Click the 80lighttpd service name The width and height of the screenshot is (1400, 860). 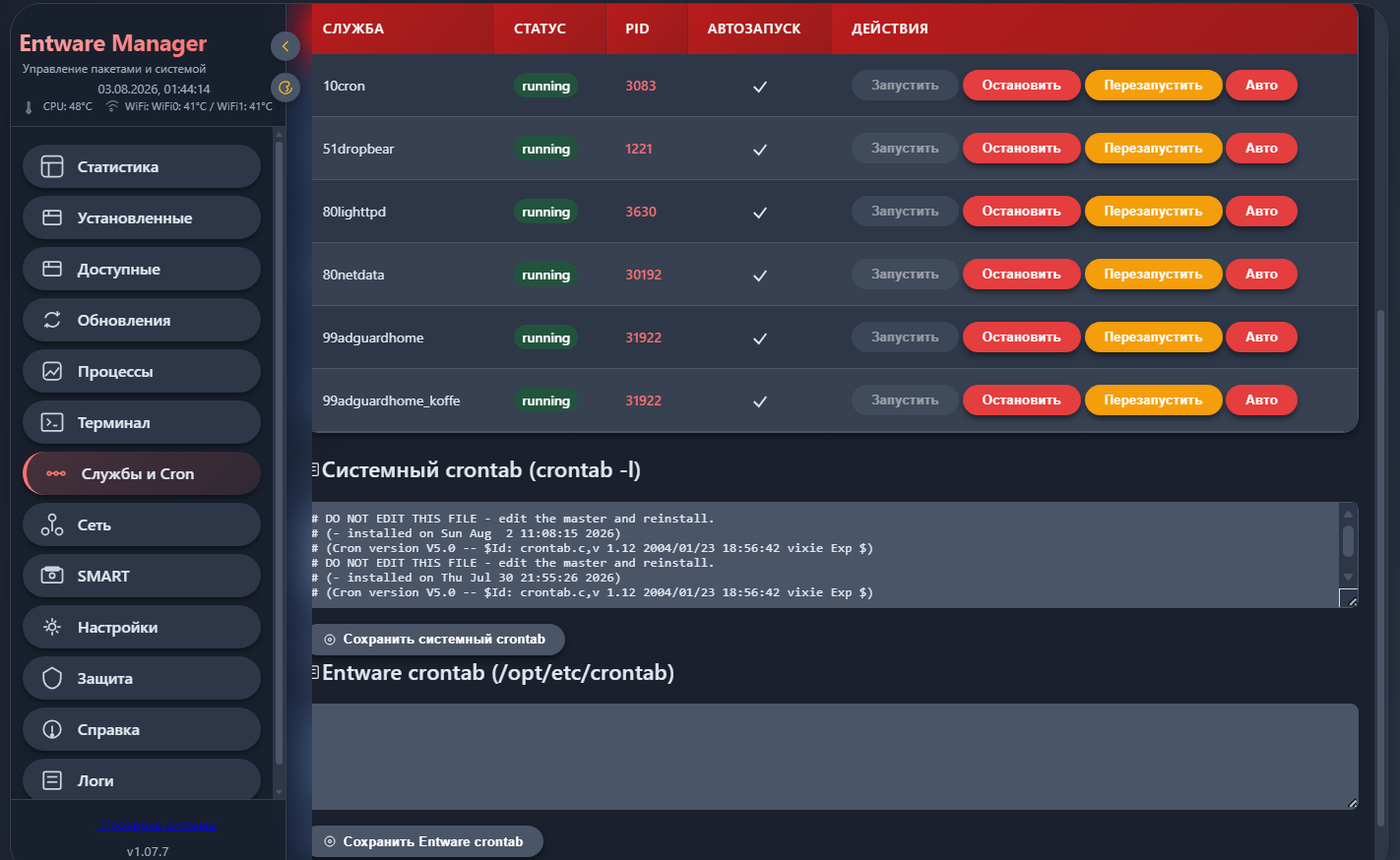(x=354, y=212)
